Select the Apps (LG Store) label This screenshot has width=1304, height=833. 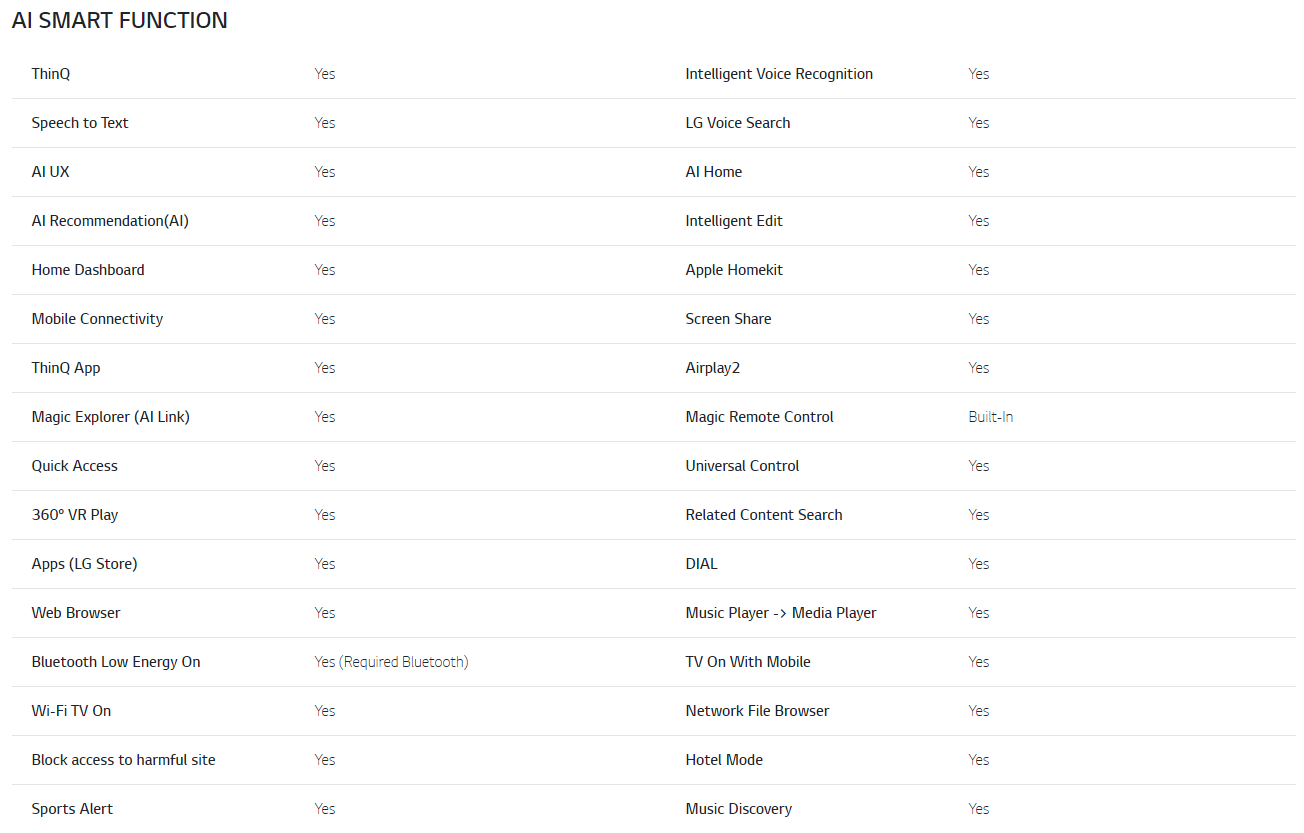coord(85,564)
